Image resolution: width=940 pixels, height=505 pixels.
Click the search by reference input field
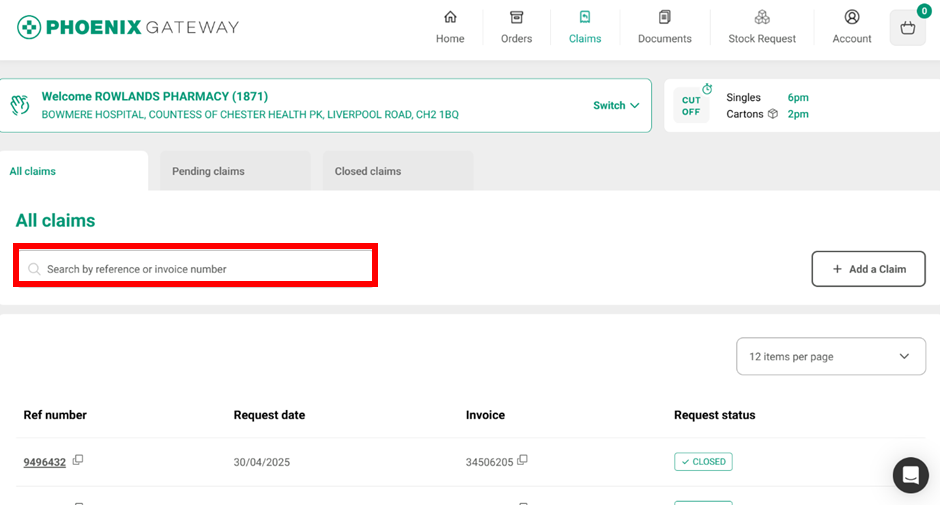(x=200, y=269)
